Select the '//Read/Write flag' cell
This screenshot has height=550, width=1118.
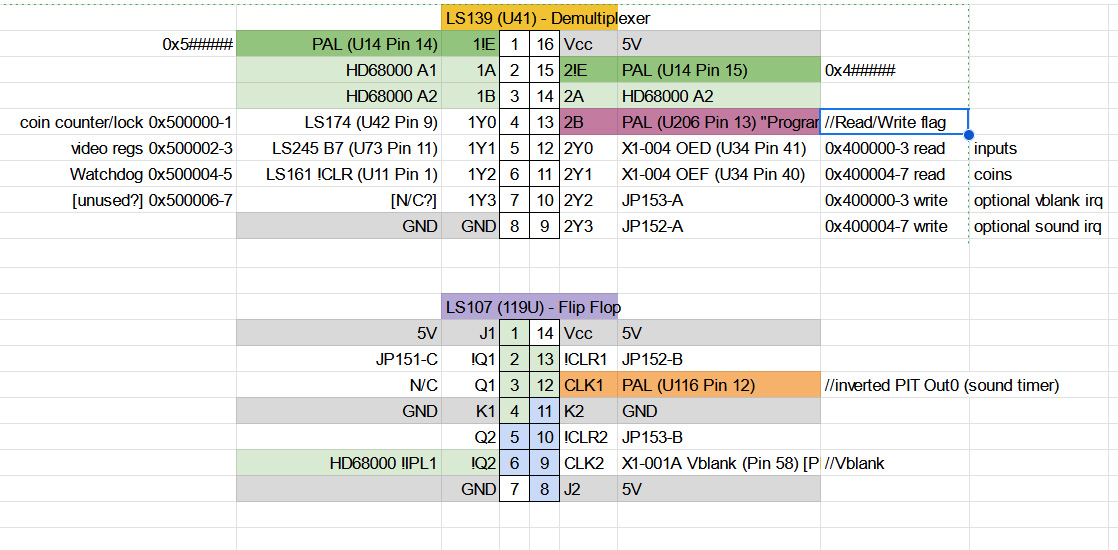895,123
